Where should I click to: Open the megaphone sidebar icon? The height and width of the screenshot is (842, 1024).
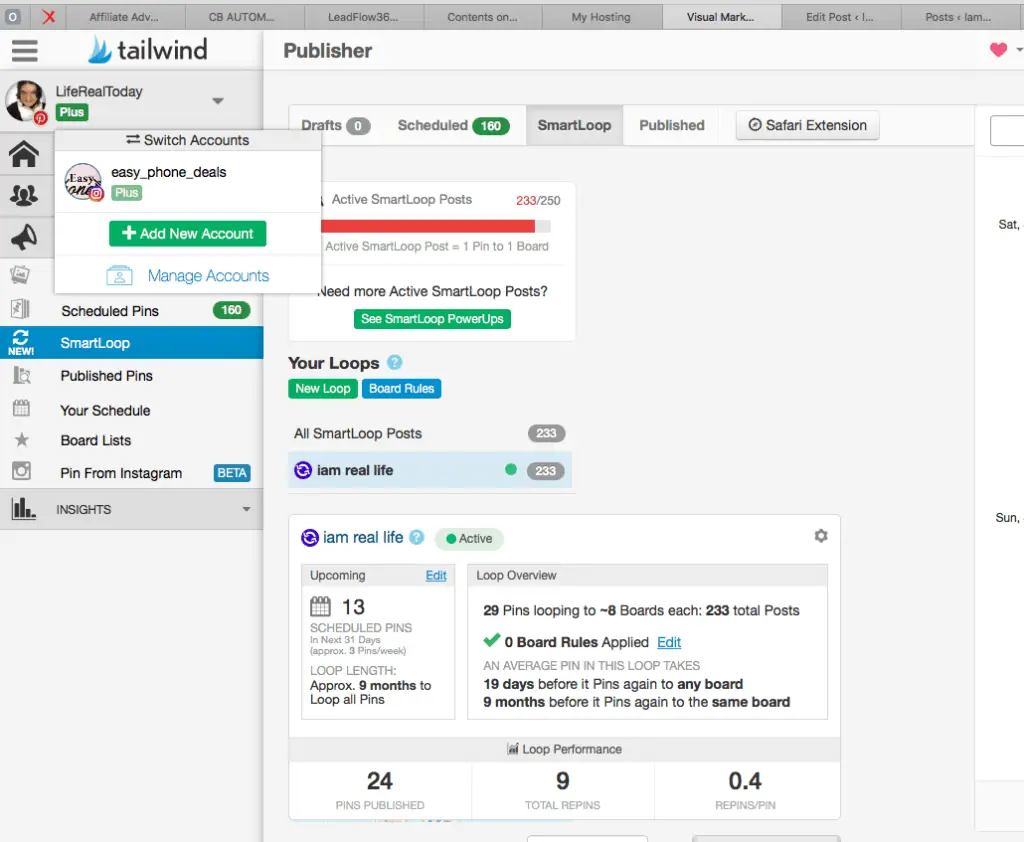point(24,236)
